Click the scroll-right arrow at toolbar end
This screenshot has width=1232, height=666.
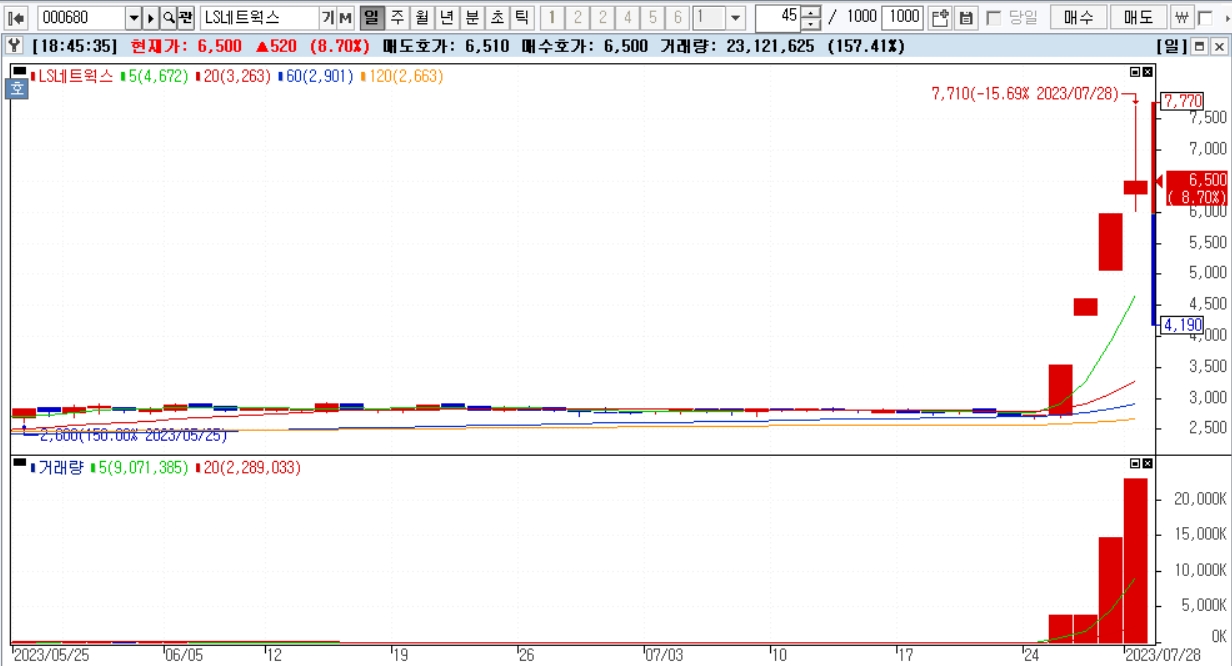[1229, 17]
